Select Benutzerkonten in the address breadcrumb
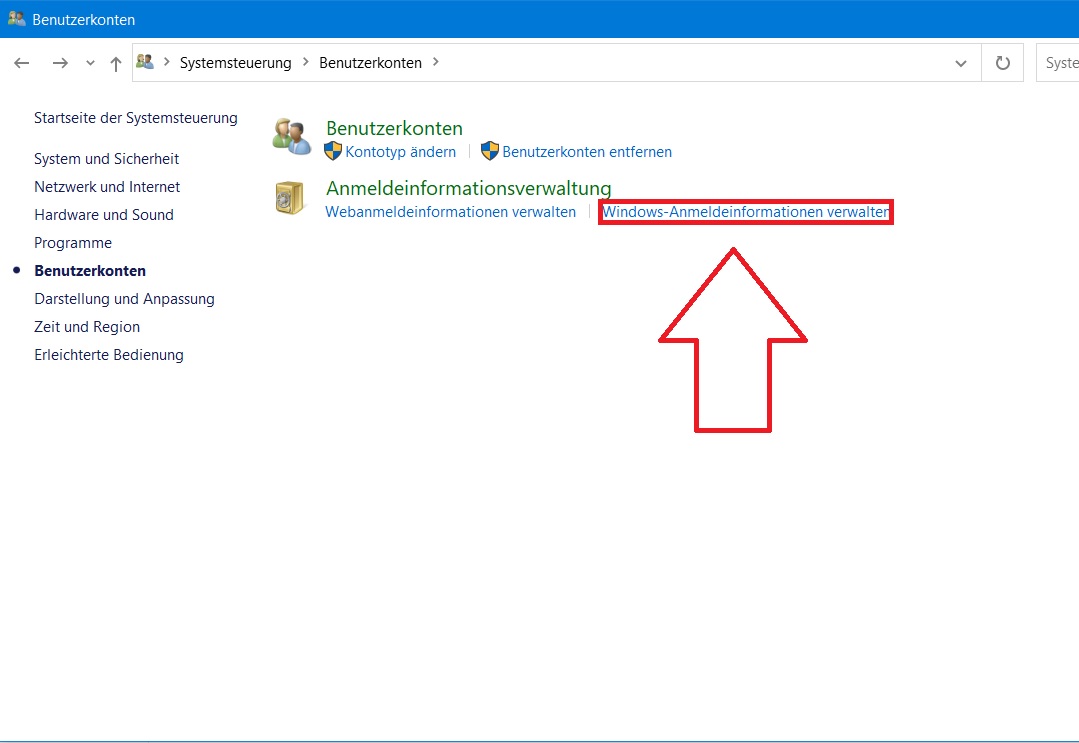 pyautogui.click(x=370, y=63)
